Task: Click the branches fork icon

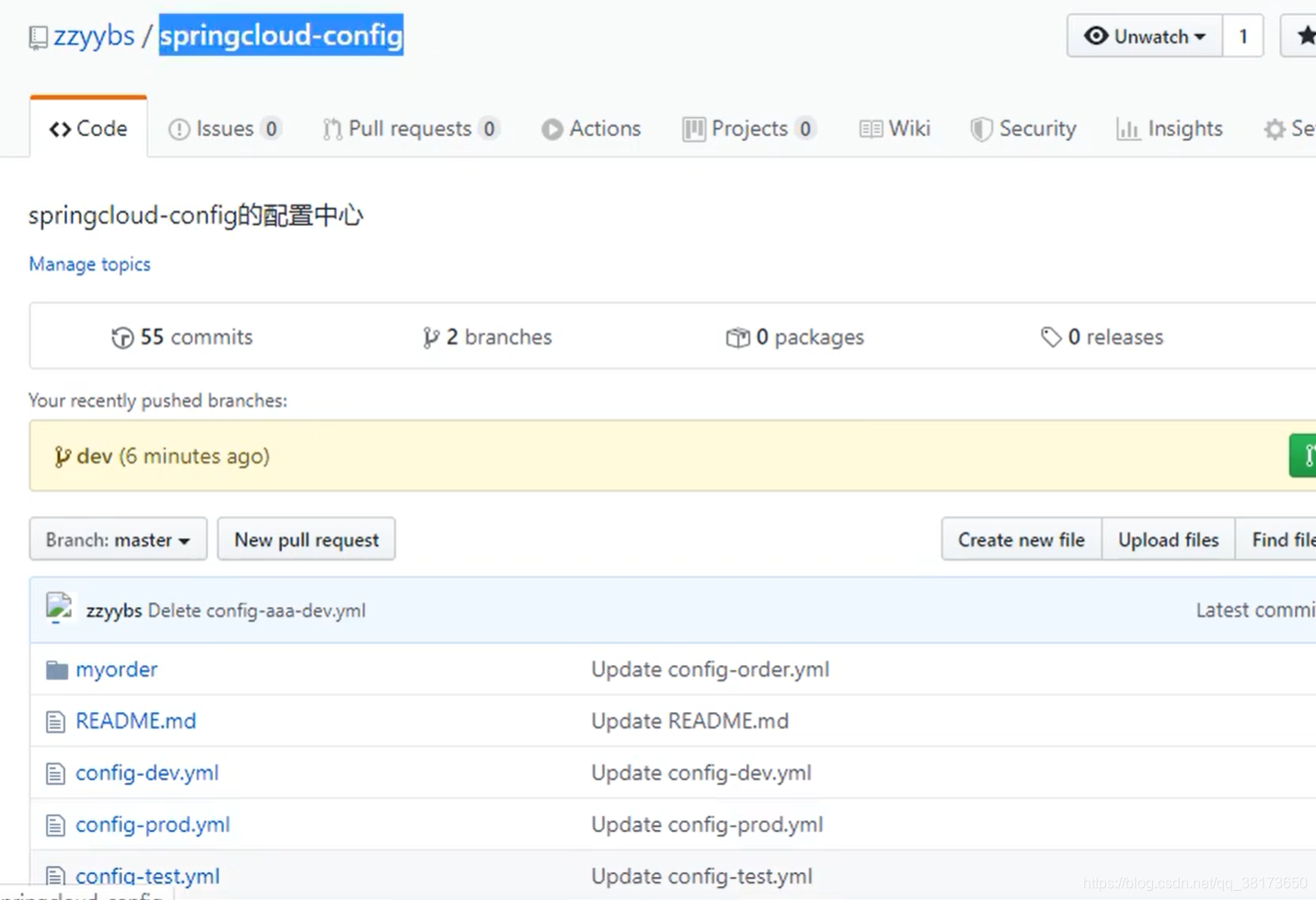Action: pos(430,338)
